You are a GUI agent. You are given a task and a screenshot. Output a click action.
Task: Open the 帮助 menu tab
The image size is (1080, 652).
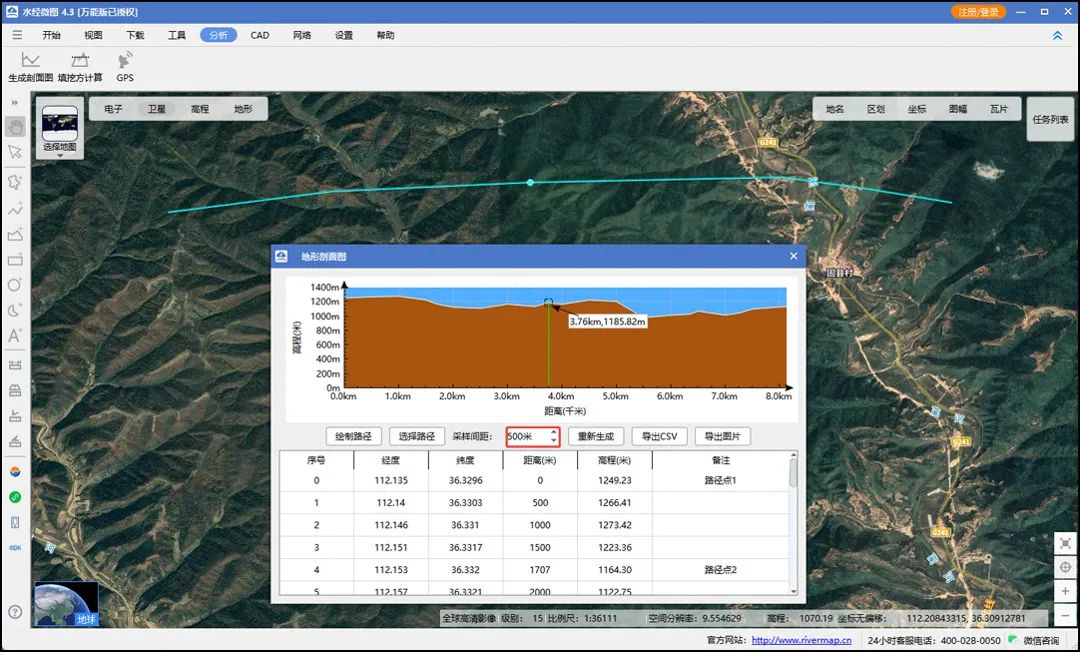(386, 35)
